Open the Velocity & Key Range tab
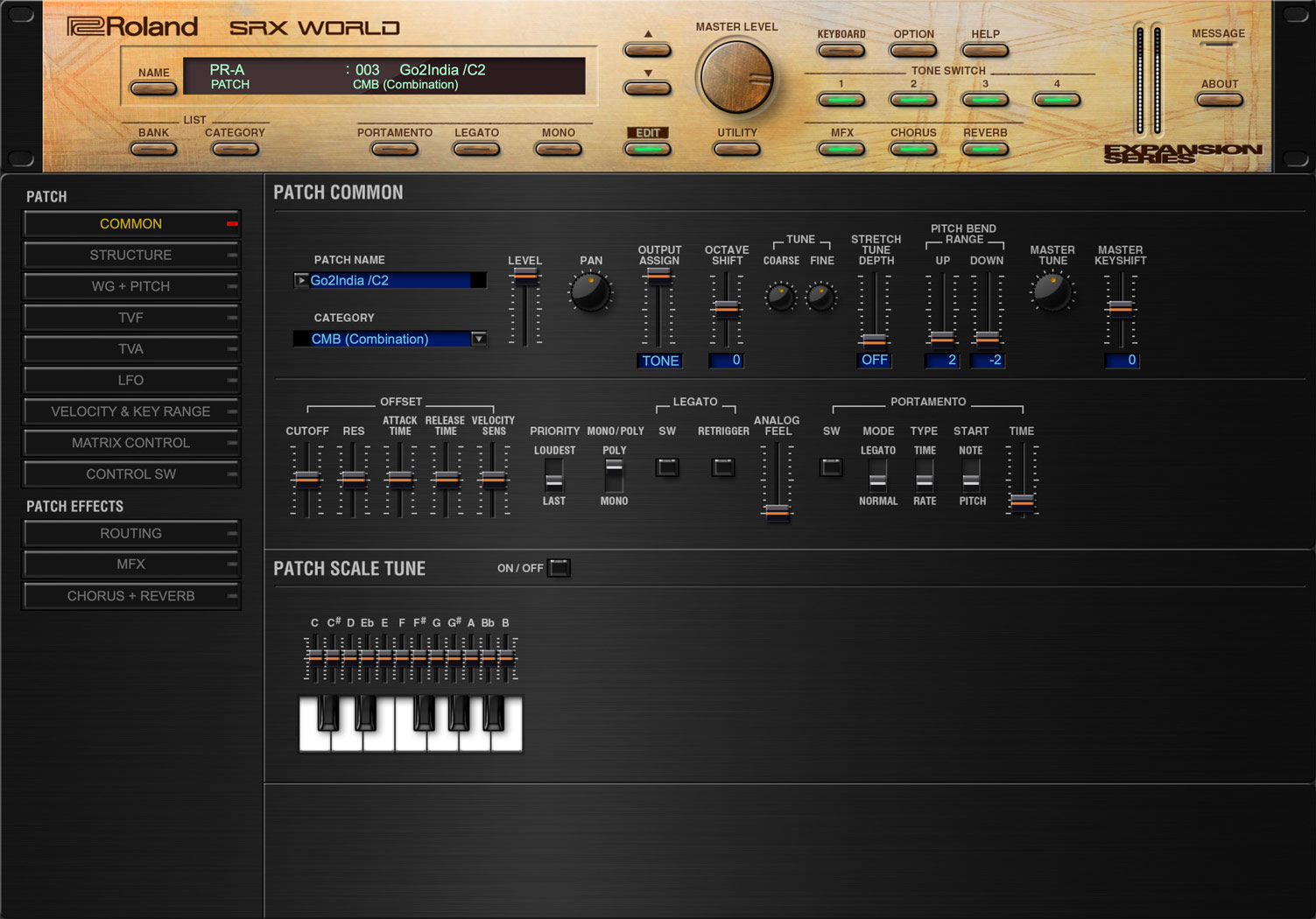Image resolution: width=1316 pixels, height=919 pixels. [x=131, y=411]
